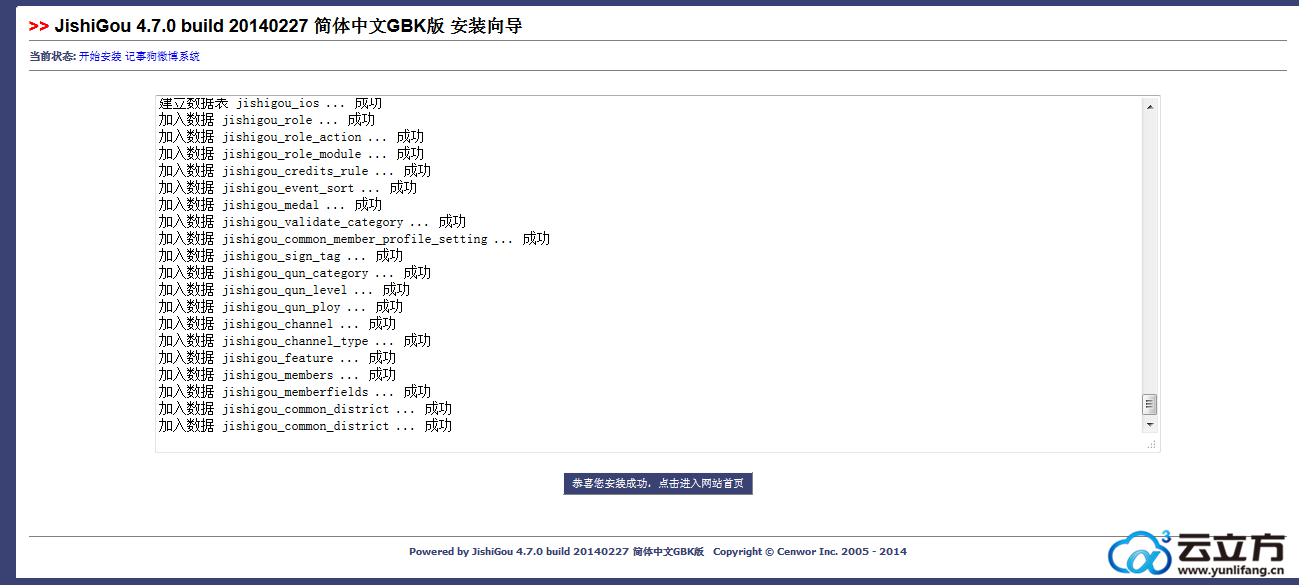Click the log box scroll-up arrow

(x=1150, y=106)
